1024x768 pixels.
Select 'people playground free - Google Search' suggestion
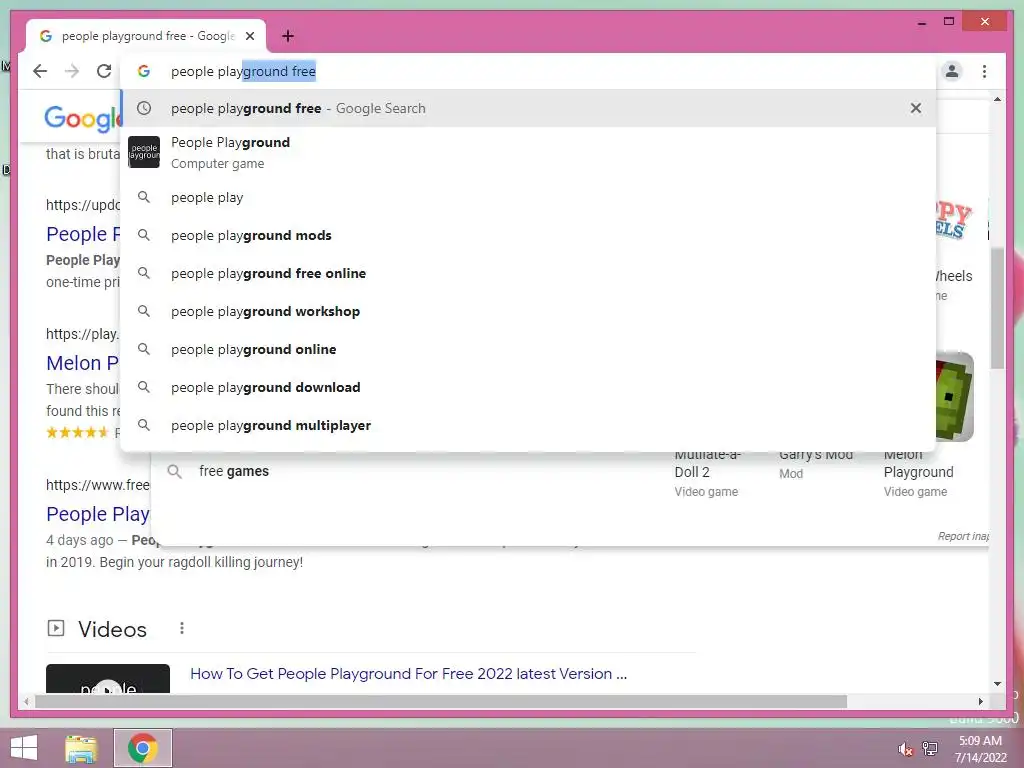528,108
